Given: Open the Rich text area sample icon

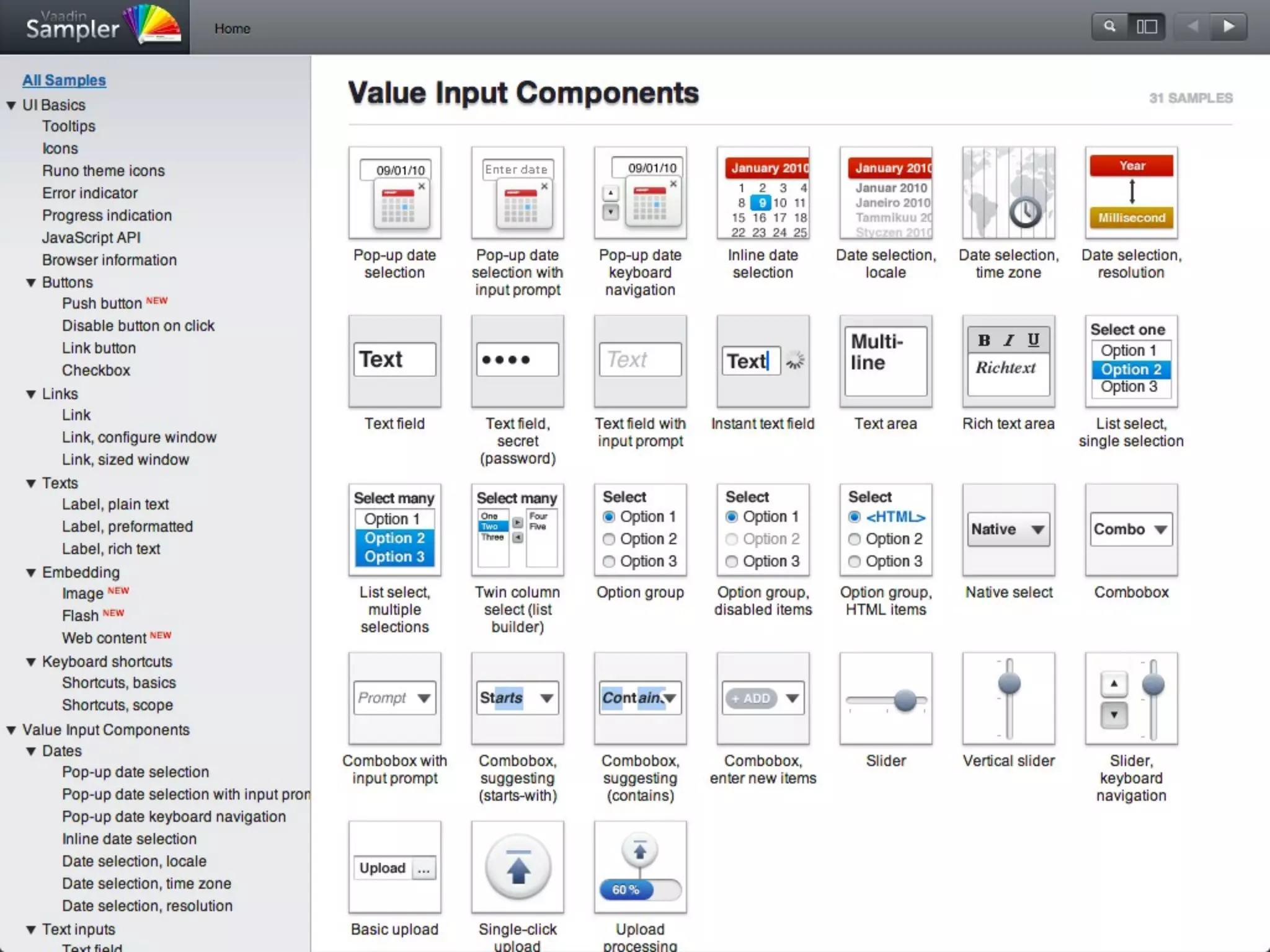Looking at the screenshot, I should [1008, 361].
